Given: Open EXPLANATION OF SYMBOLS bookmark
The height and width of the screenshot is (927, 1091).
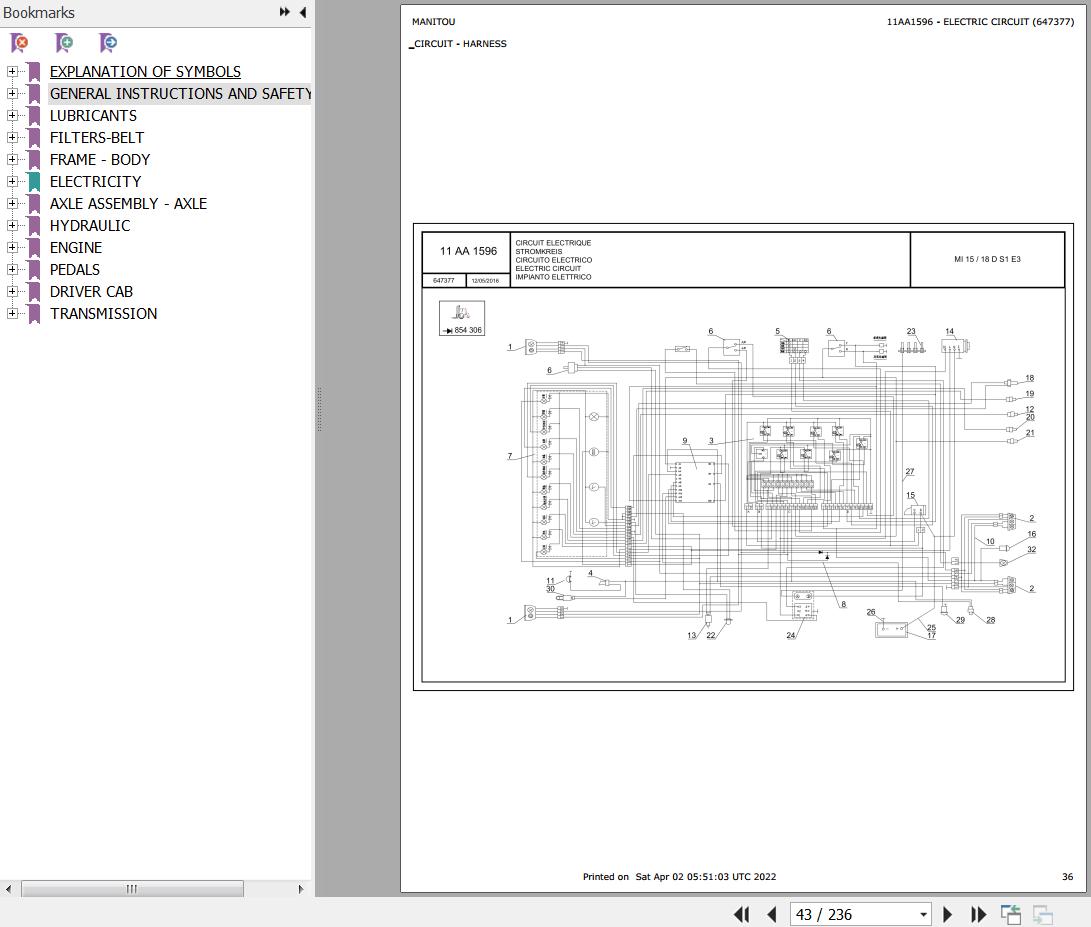Looking at the screenshot, I should pyautogui.click(x=145, y=72).
